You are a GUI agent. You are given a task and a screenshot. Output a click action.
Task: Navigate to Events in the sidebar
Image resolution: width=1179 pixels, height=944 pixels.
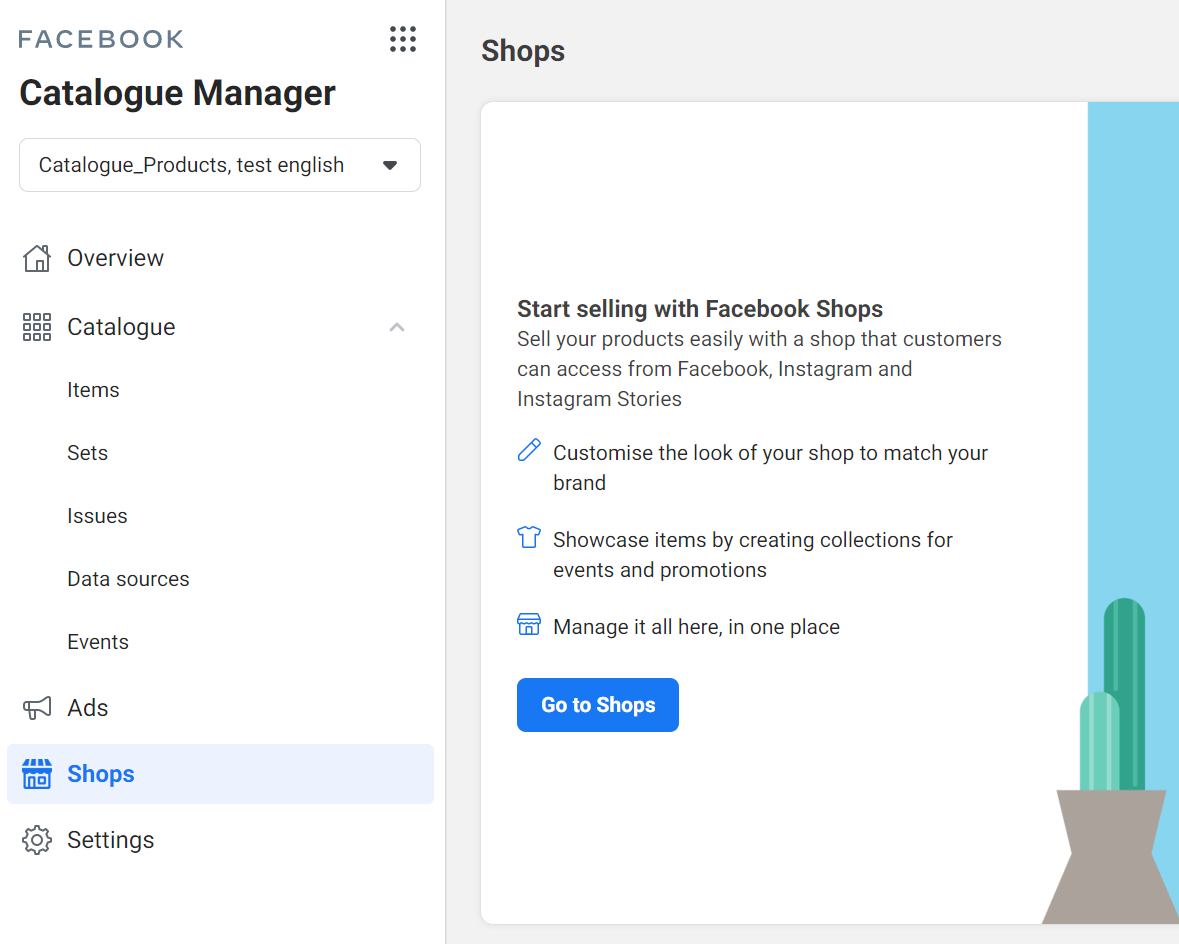tap(98, 642)
